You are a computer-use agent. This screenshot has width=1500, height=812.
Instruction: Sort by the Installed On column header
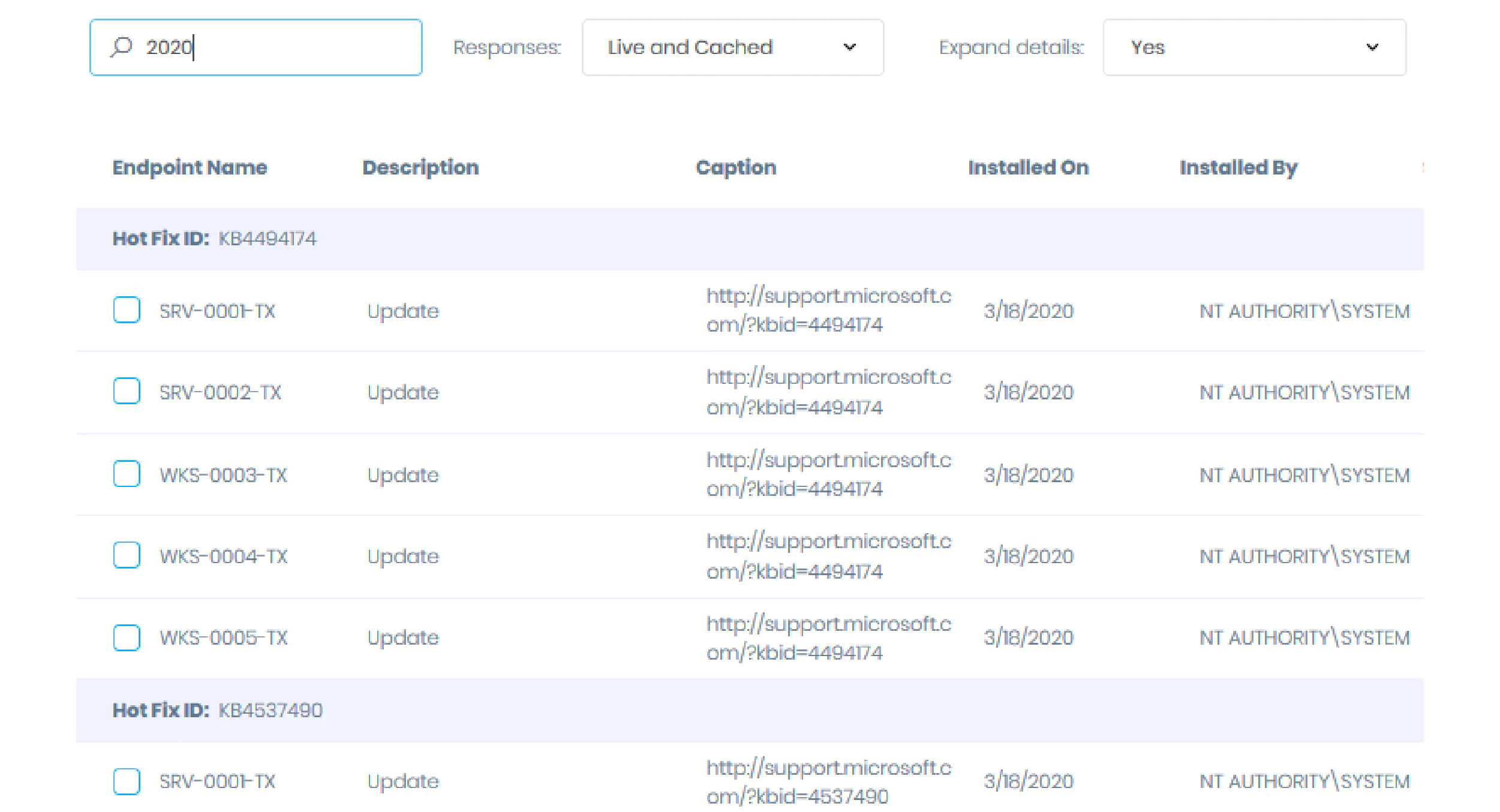coord(1029,168)
